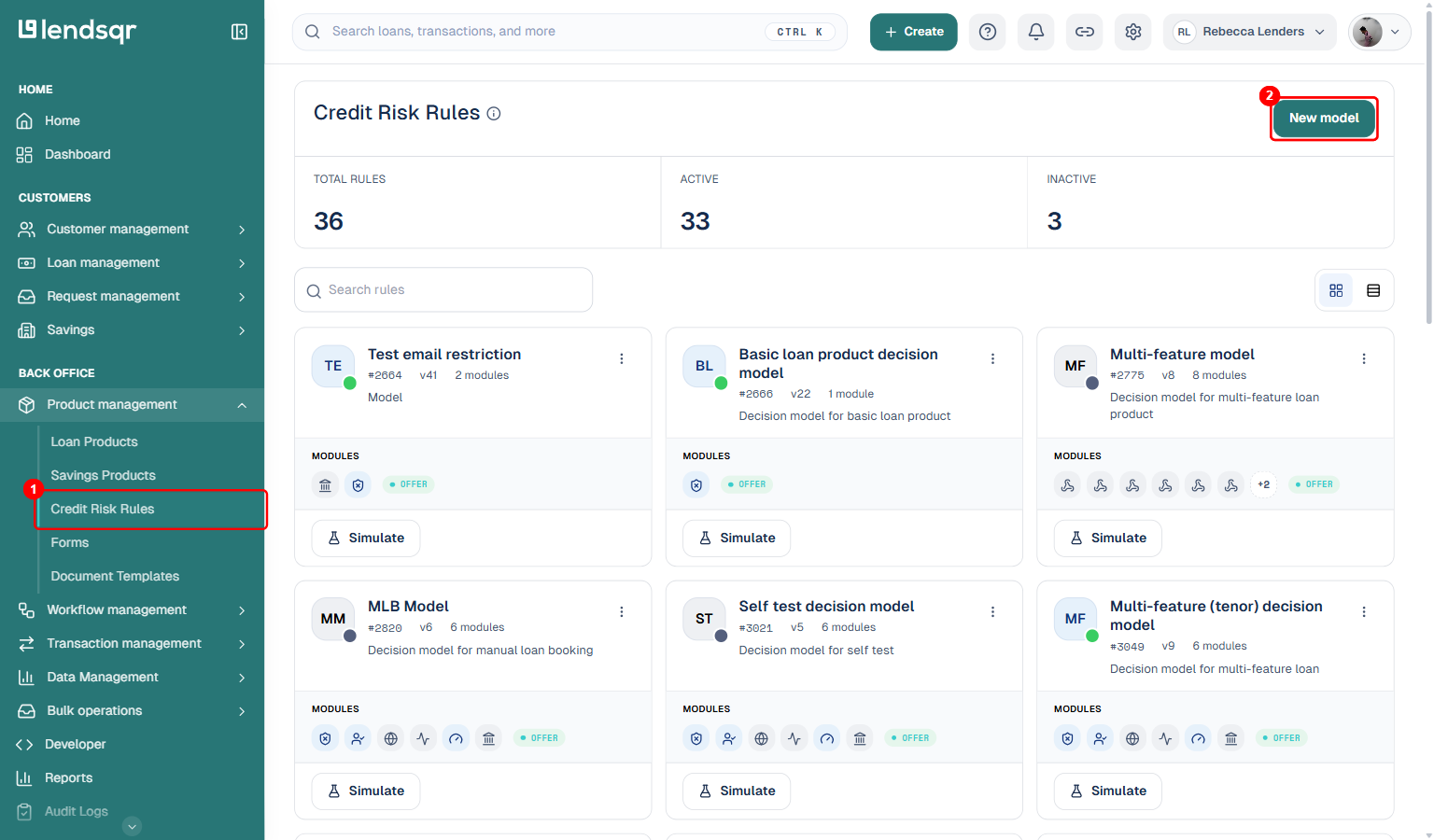Open options menu for Basic loan product decision model
The width and height of the screenshot is (1434, 840).
(x=992, y=358)
